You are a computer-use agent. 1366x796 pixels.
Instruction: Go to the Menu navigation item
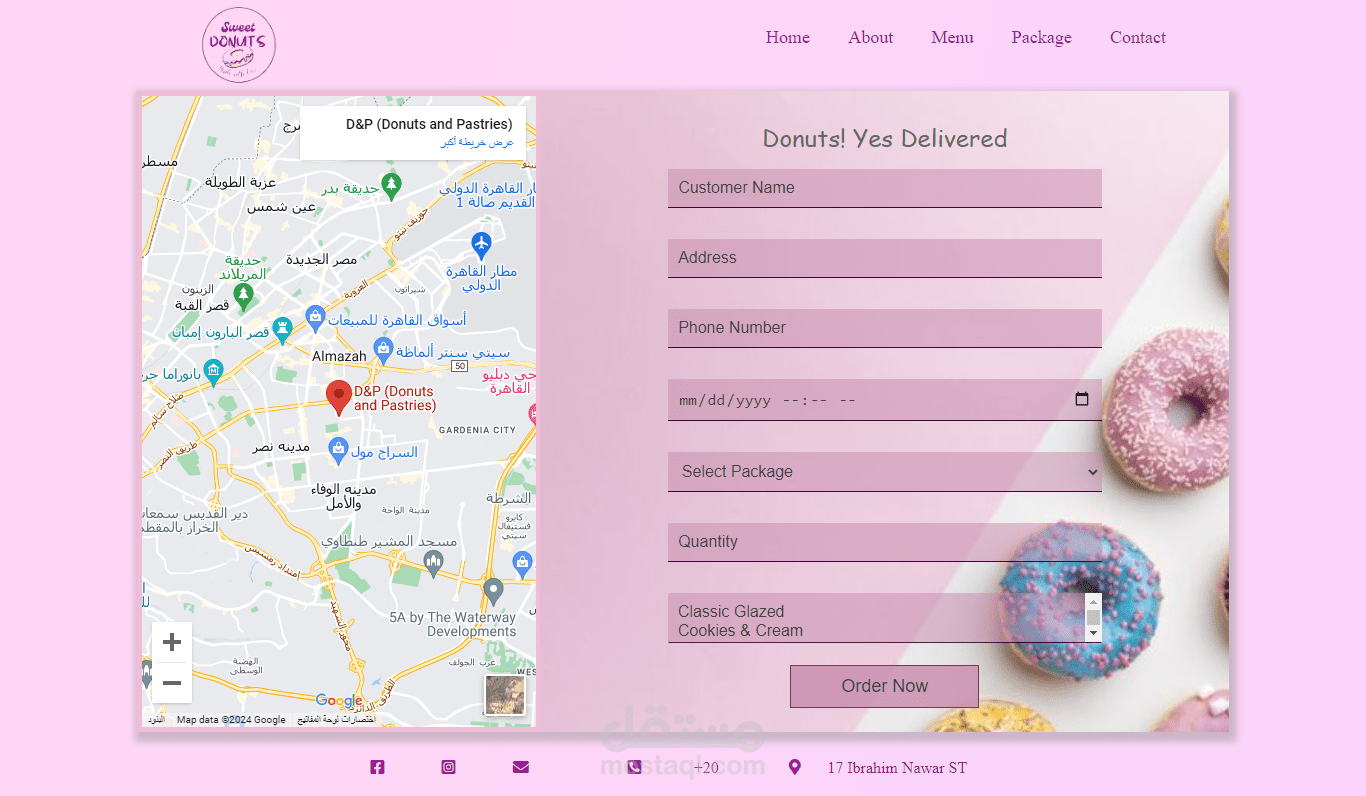952,37
